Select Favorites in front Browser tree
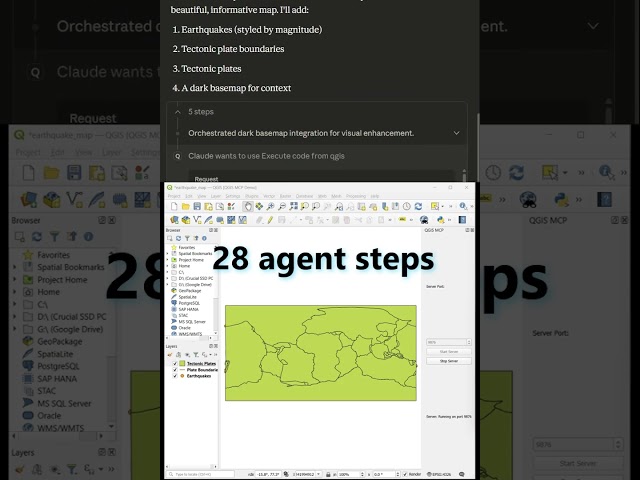640x480 pixels. point(187,247)
